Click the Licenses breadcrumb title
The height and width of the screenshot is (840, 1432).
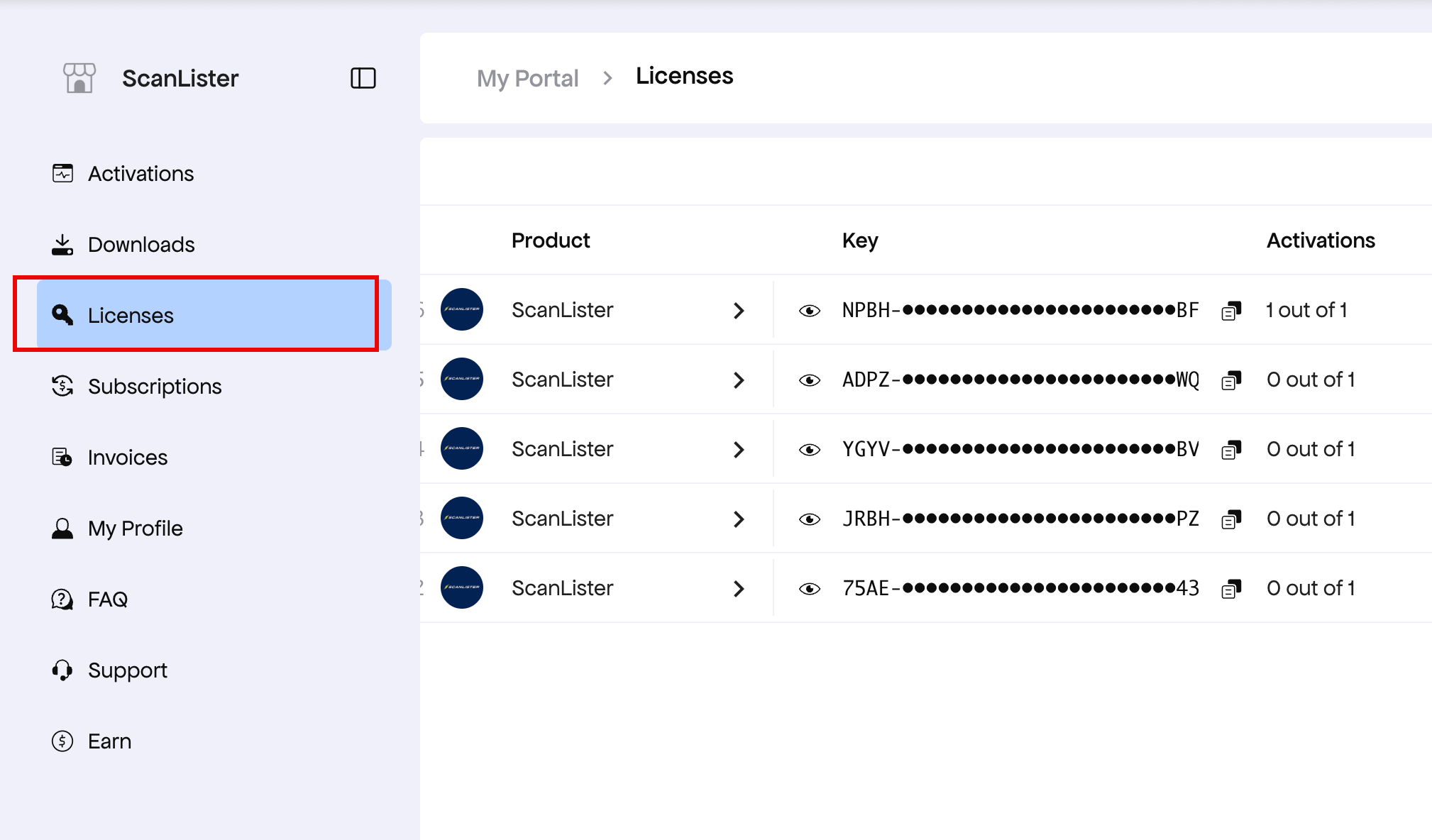684,76
